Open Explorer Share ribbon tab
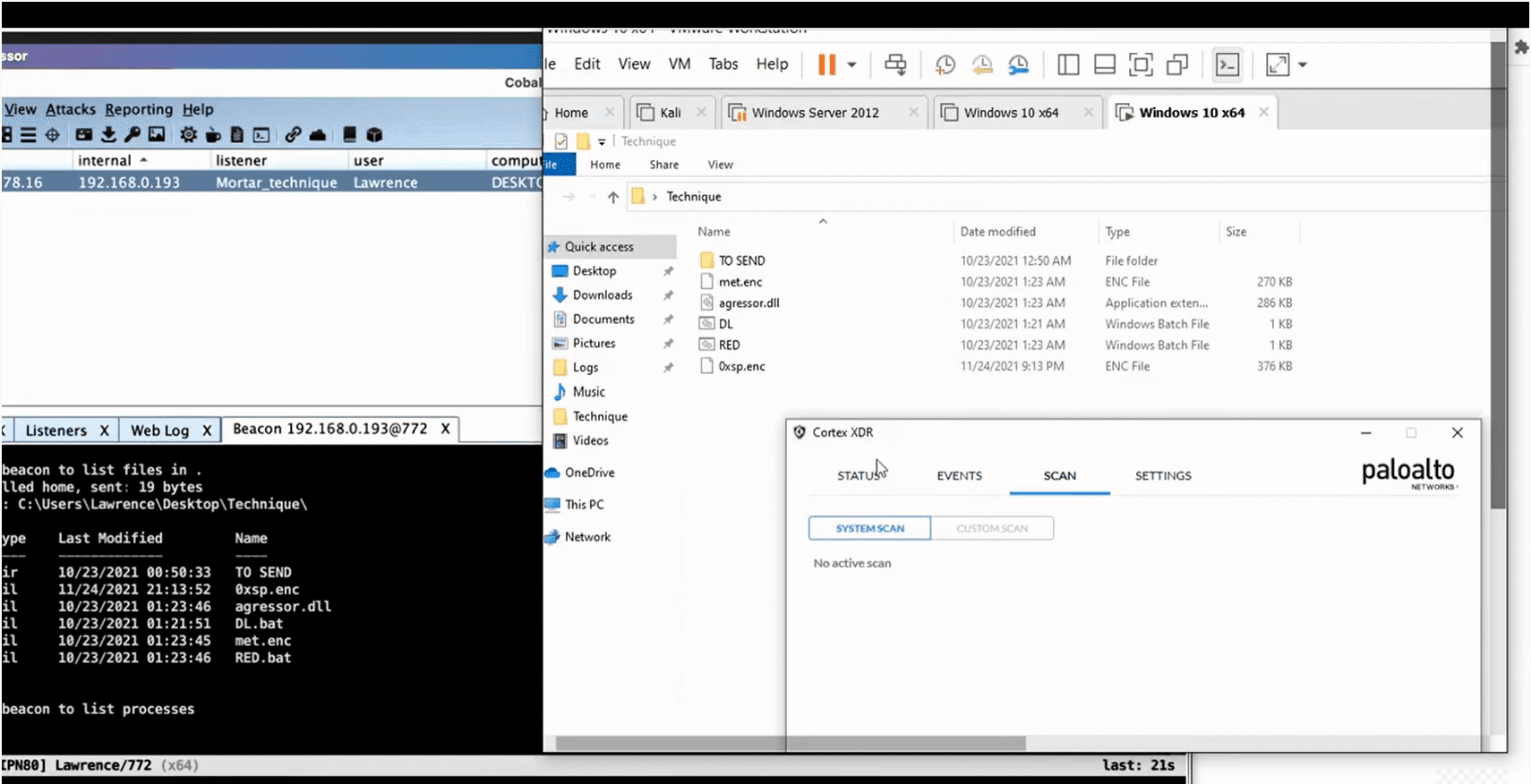The width and height of the screenshot is (1531, 784). tap(663, 165)
